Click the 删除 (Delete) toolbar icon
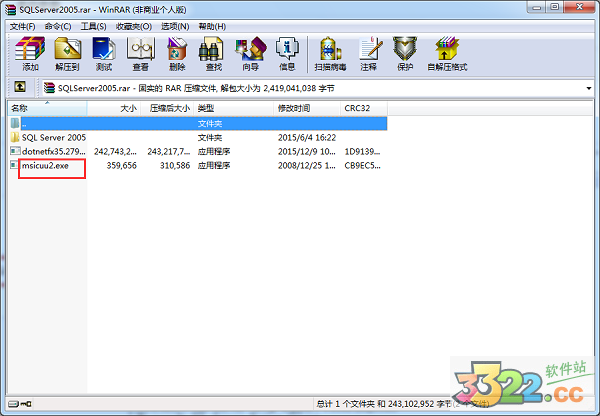600x416 pixels. [x=177, y=49]
